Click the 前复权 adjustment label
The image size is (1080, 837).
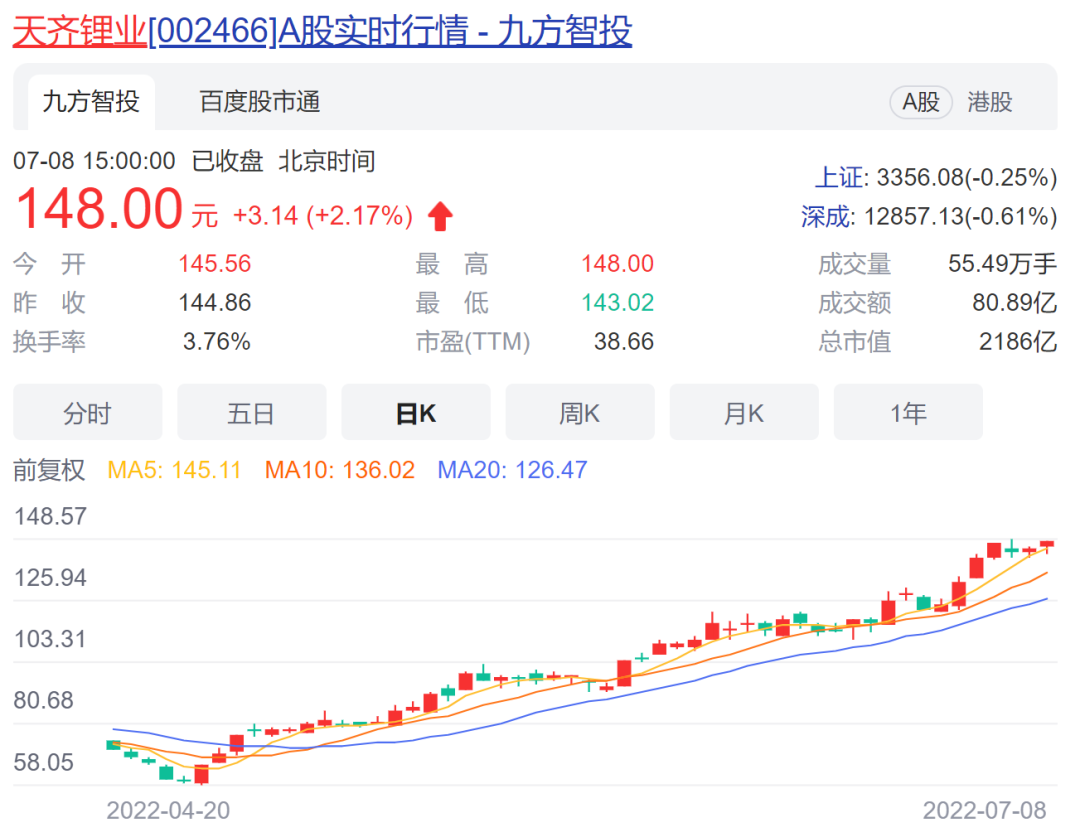49,470
